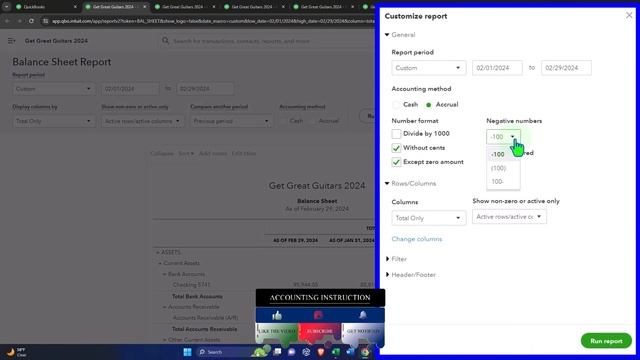Open Show non-zero or active only dropdown
Viewport: 640px width, 360px height.
(509, 217)
